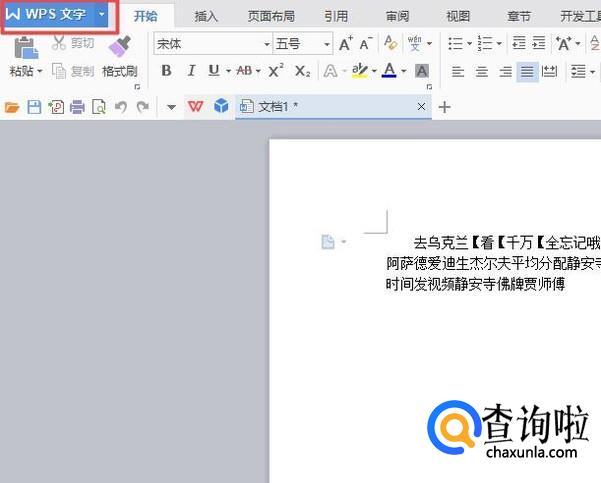
Task: Click the bullet list icon
Action: click(456, 43)
